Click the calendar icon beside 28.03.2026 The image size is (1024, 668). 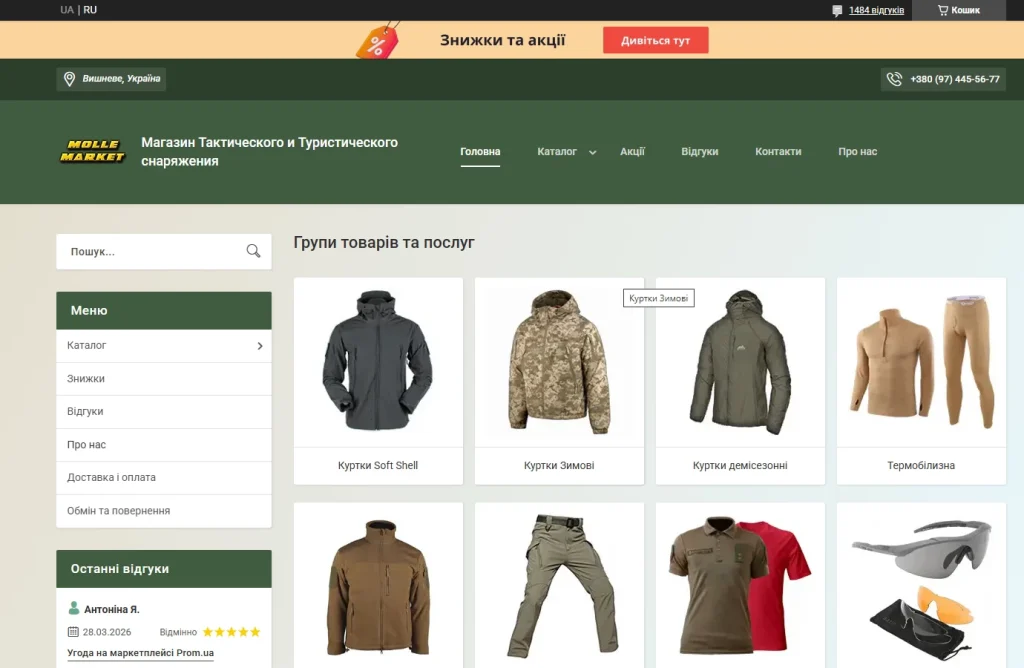[73, 631]
